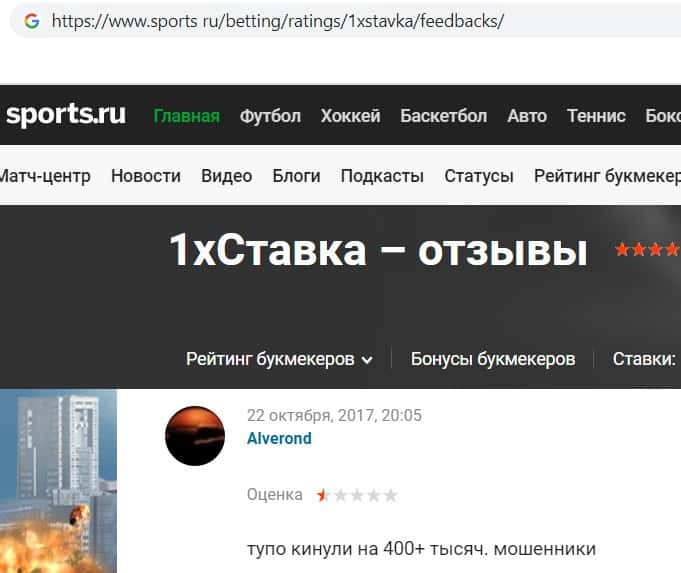Open Блоги in the sub-navigation
Screen dimensions: 681x573
(x=296, y=176)
